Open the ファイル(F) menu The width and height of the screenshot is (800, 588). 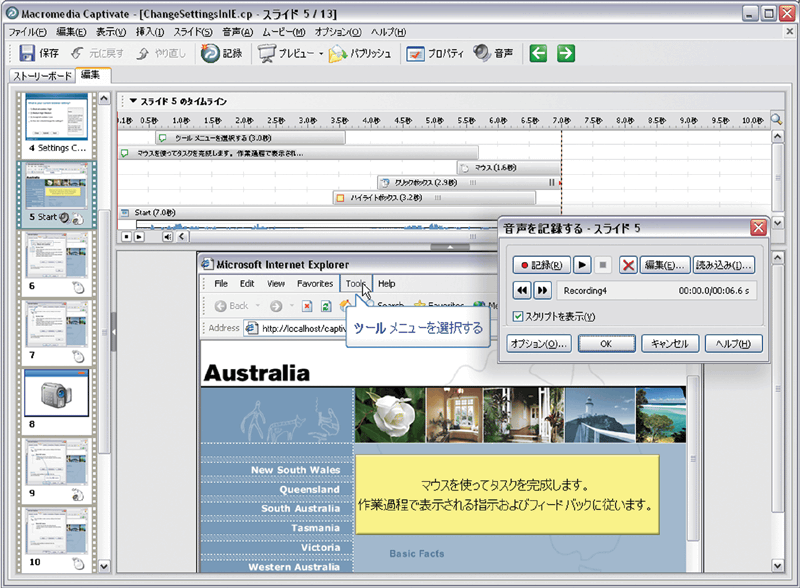(28, 32)
